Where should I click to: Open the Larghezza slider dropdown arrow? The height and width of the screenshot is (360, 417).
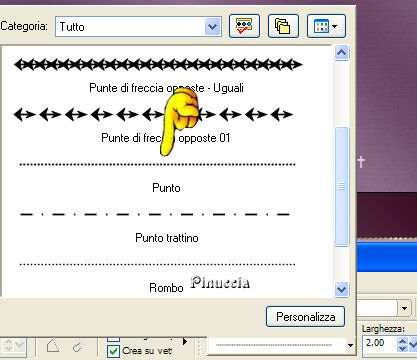click(x=413, y=344)
